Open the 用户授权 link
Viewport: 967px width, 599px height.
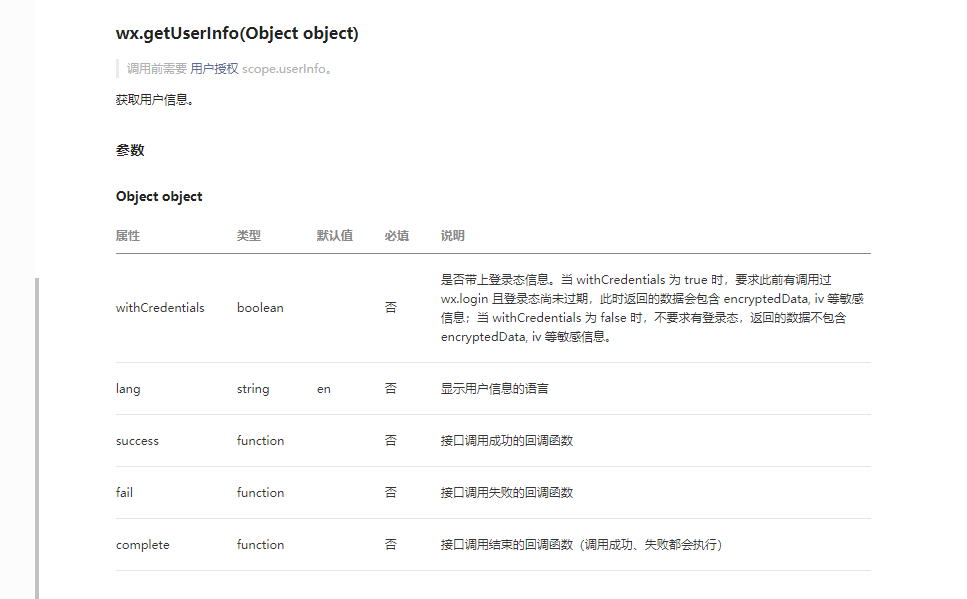(x=214, y=68)
